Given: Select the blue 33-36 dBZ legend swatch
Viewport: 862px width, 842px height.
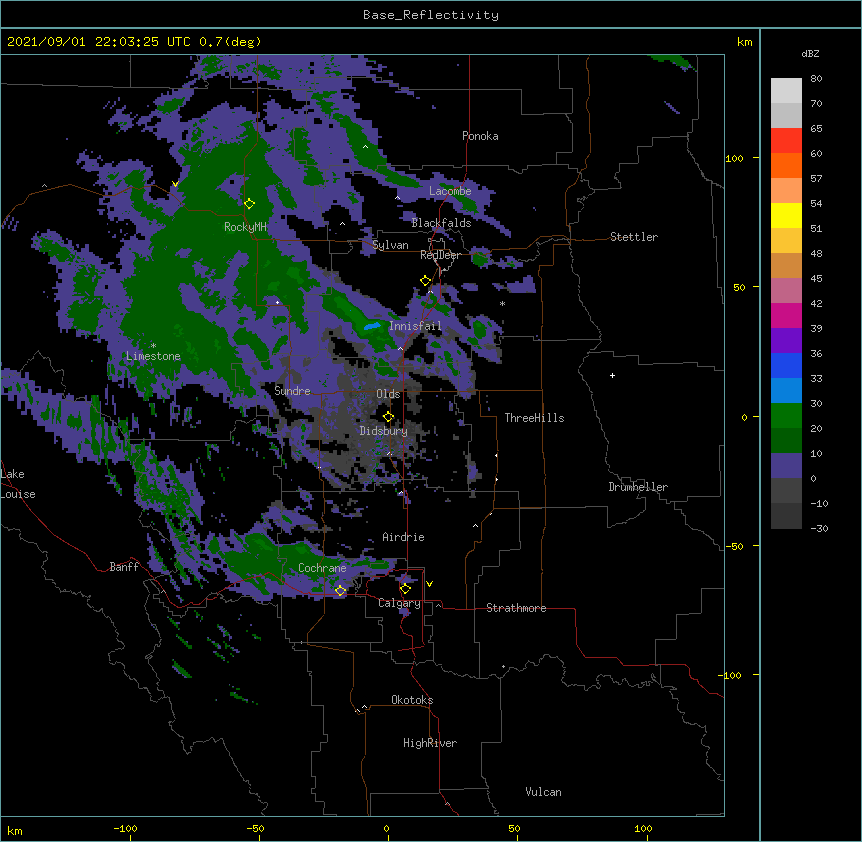Looking at the screenshot, I should [x=786, y=365].
